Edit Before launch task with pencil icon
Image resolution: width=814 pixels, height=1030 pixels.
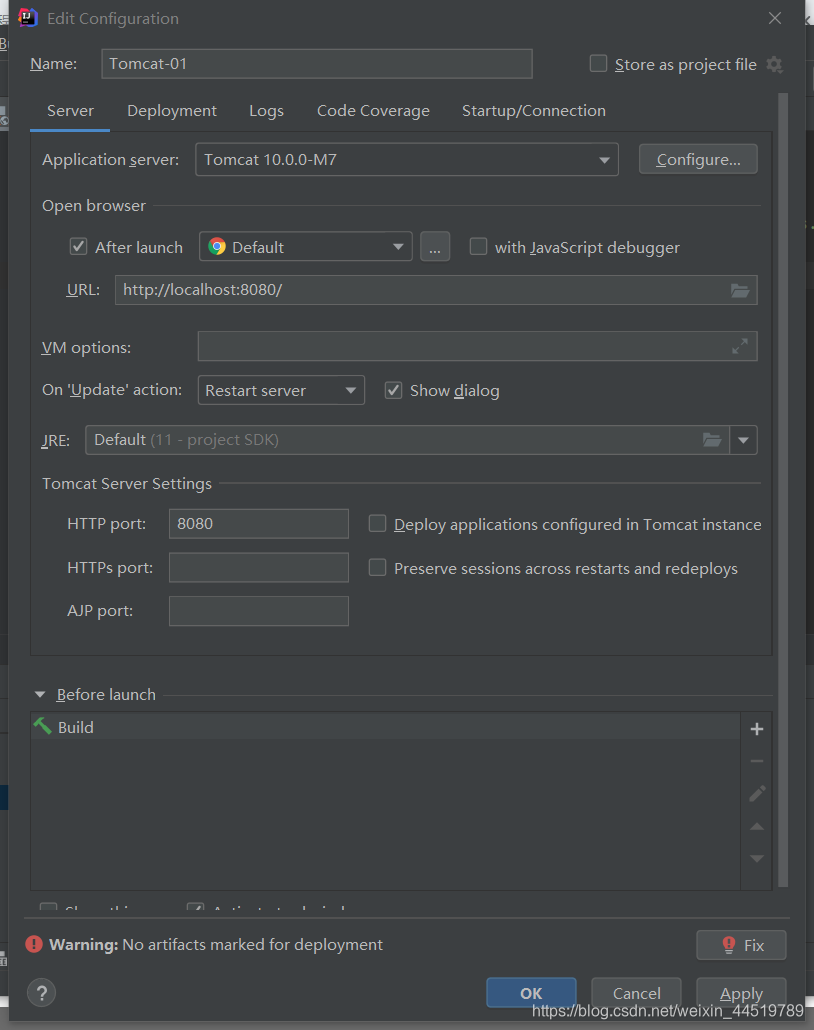[x=757, y=794]
